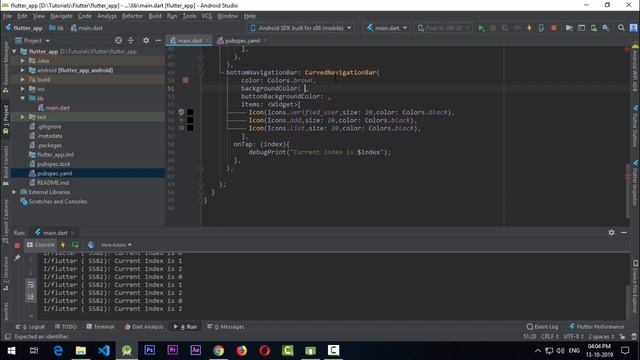
Task: Switch to the pubspec.yaml editor tab
Action: coord(242,41)
